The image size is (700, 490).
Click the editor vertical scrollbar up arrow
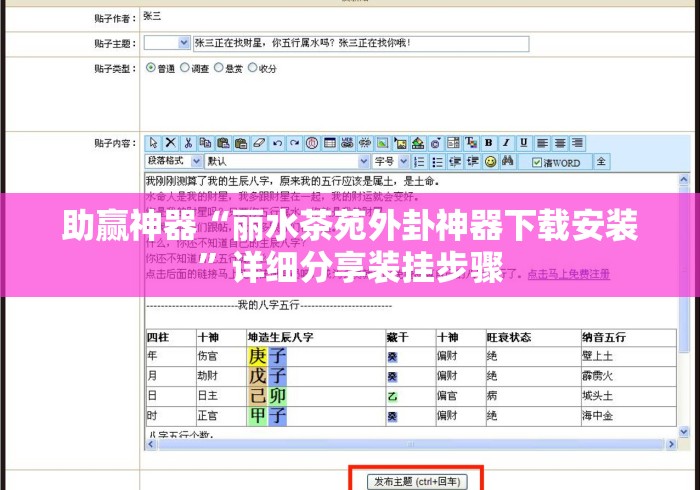coord(683,179)
